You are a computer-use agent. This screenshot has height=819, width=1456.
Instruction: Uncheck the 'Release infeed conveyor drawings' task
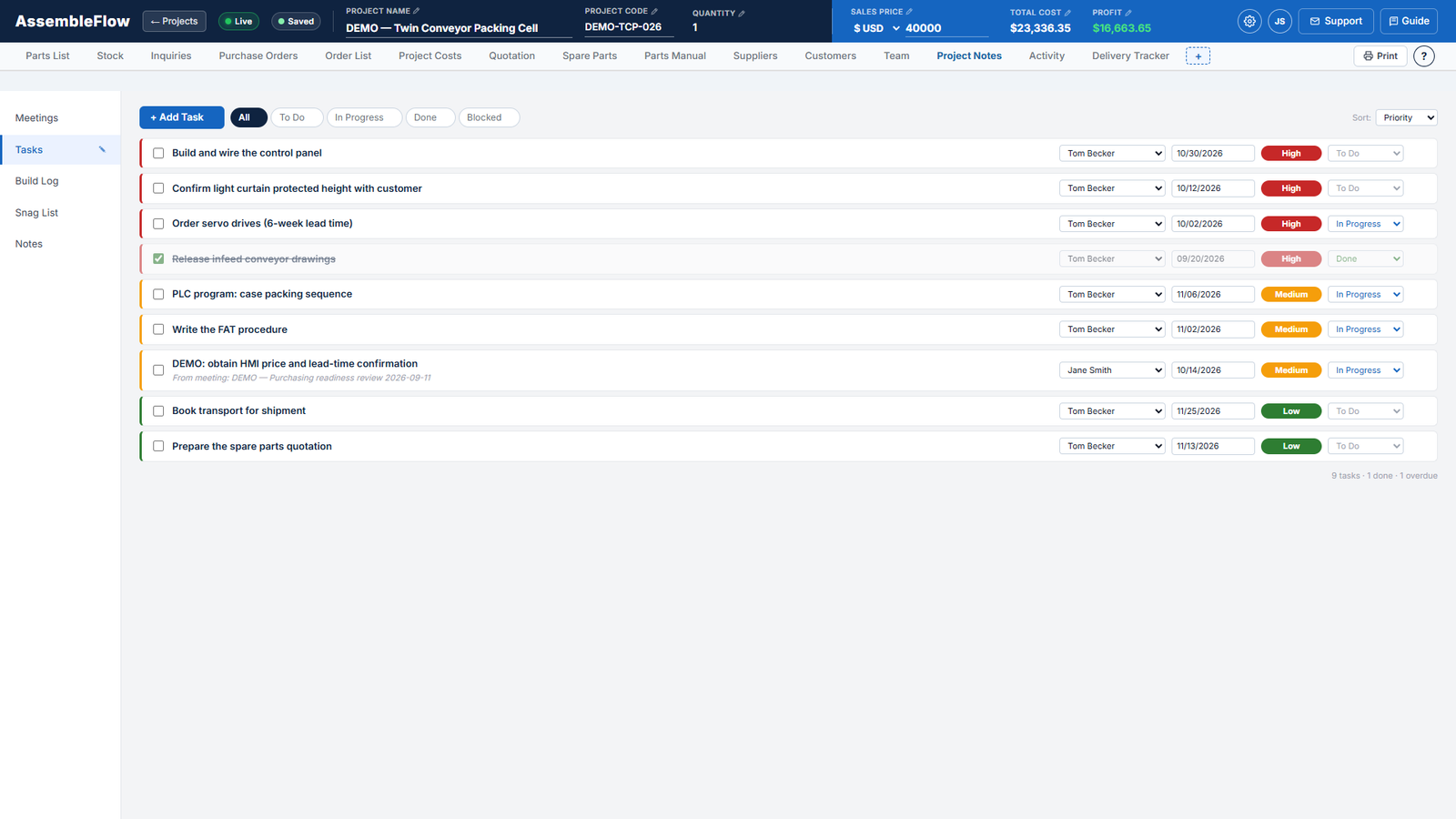point(158,259)
